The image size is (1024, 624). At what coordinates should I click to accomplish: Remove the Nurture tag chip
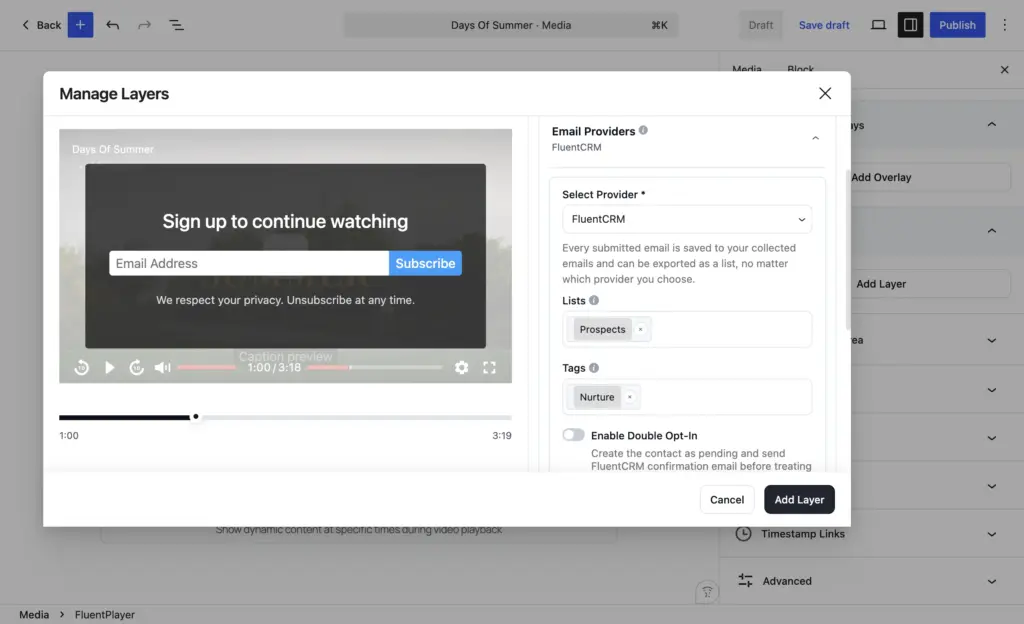pyautogui.click(x=630, y=397)
